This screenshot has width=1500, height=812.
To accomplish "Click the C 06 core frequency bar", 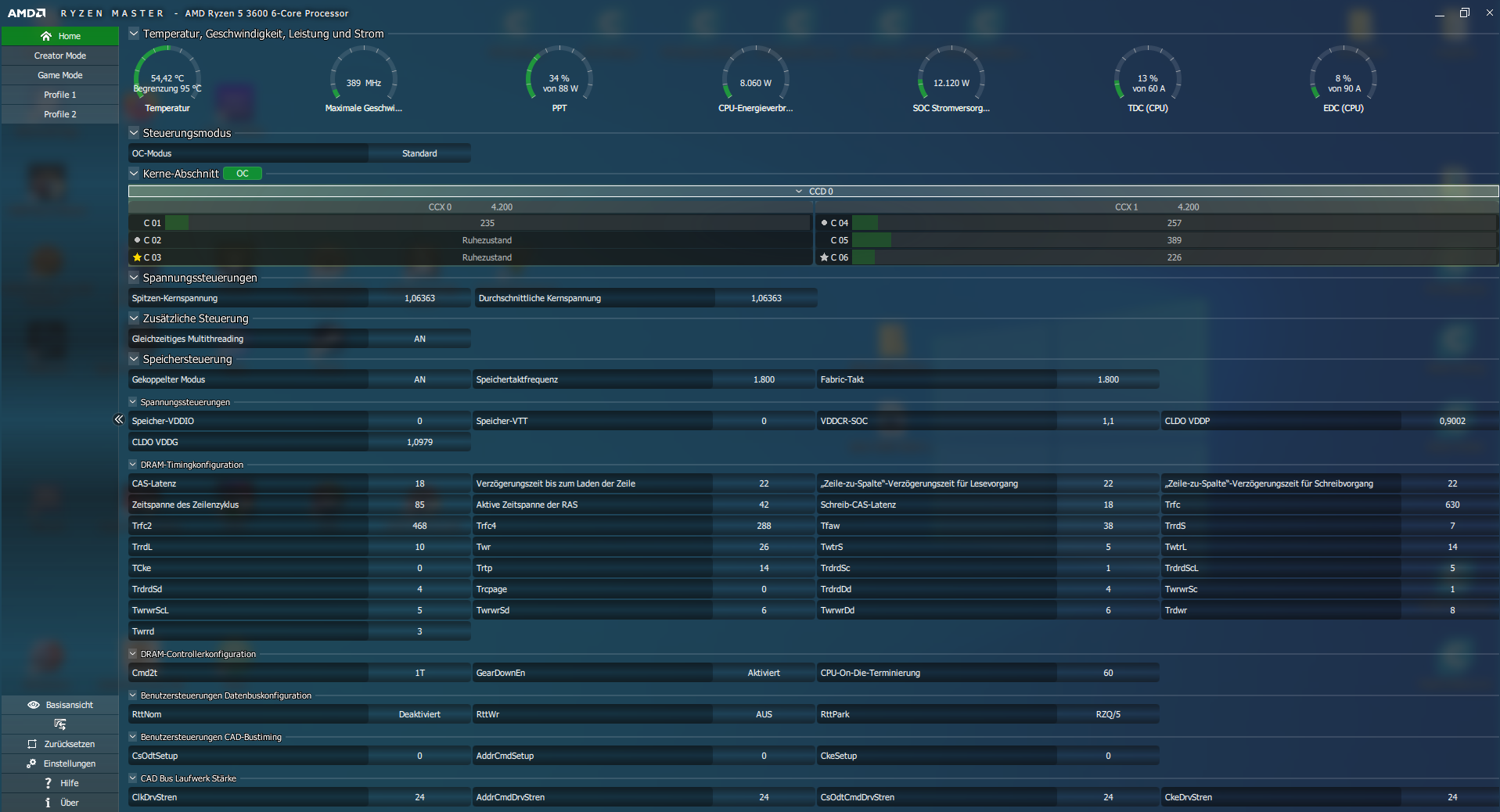I will [x=1174, y=257].
